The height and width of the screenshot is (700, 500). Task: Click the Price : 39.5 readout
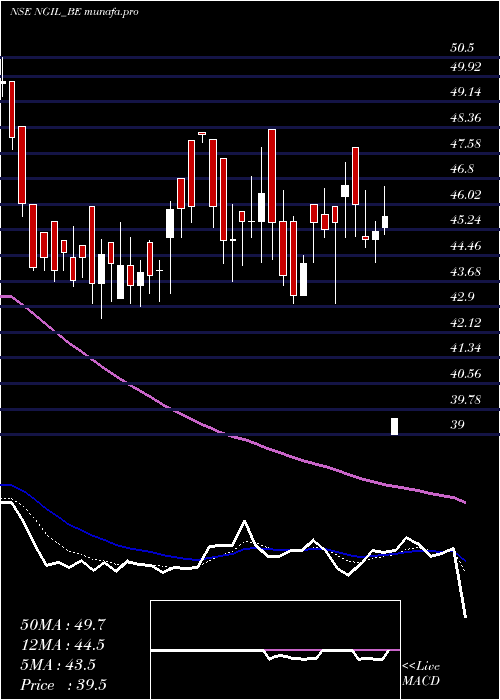point(63,685)
